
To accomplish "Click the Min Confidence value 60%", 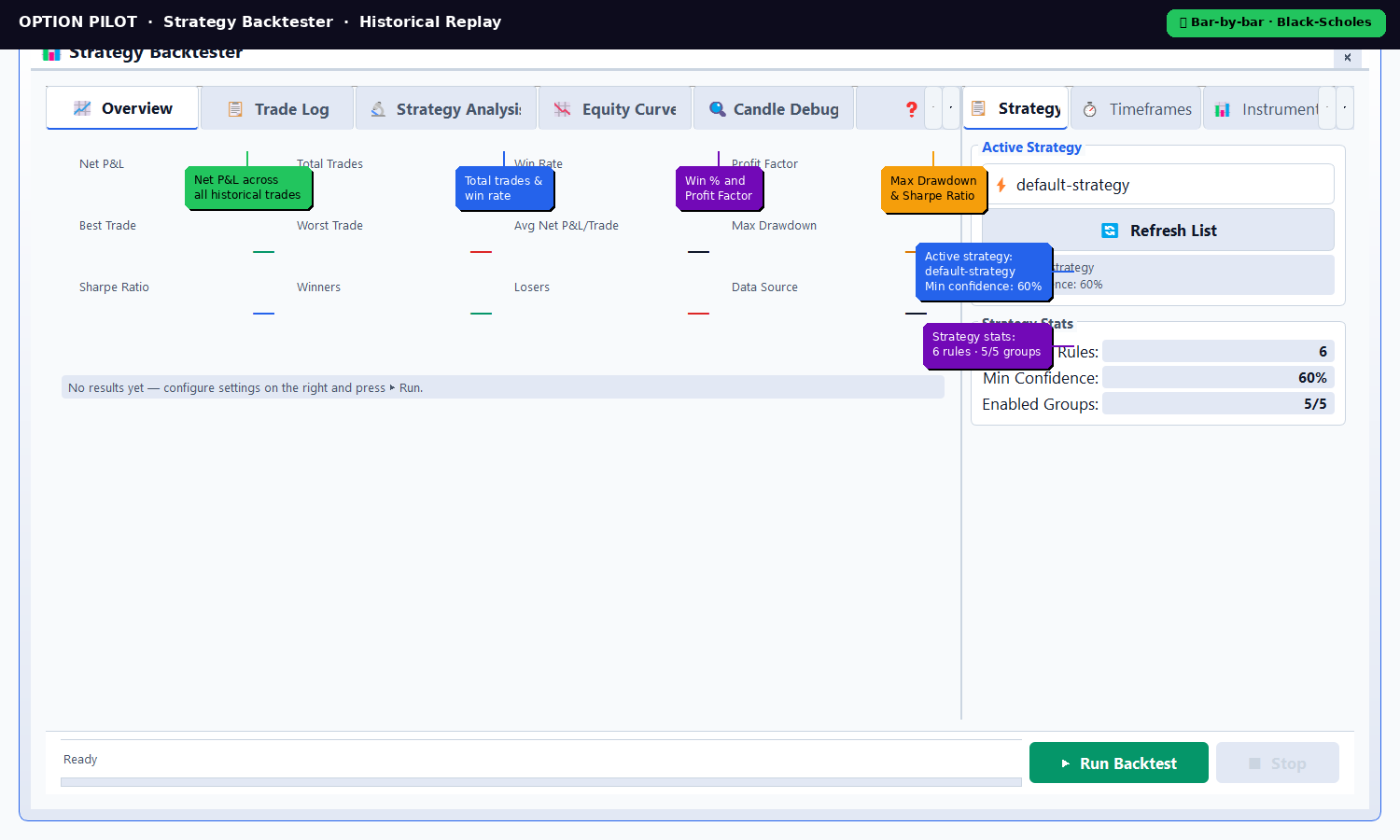I will click(1218, 377).
